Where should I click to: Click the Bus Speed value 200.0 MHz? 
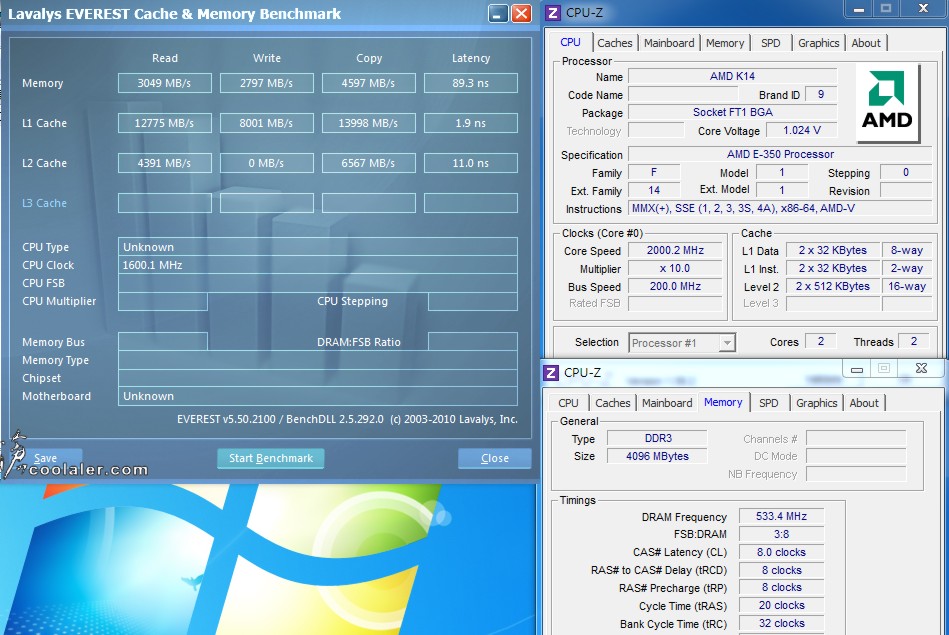pyautogui.click(x=675, y=286)
